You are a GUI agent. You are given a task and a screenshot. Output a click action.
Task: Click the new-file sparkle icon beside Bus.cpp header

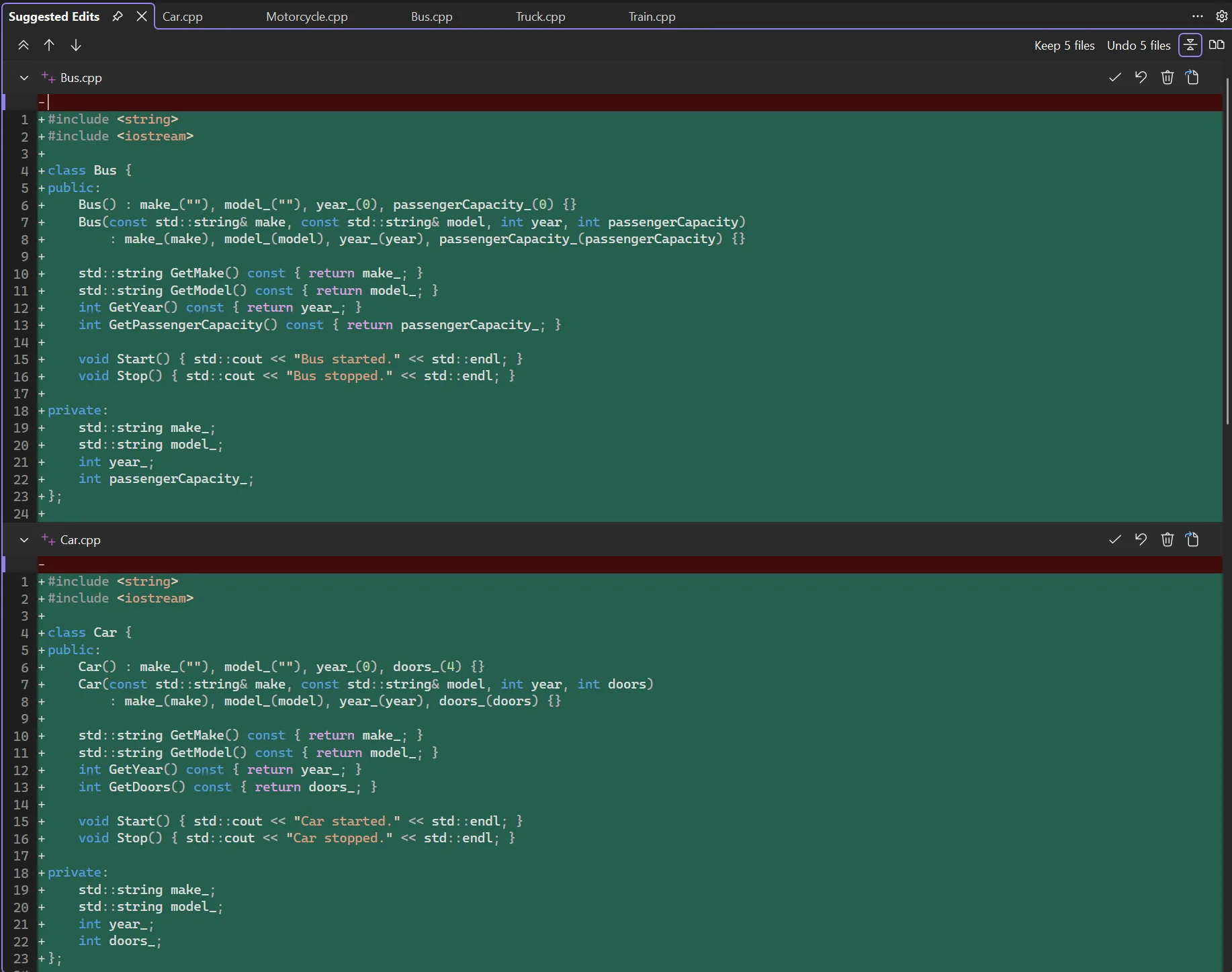(48, 77)
